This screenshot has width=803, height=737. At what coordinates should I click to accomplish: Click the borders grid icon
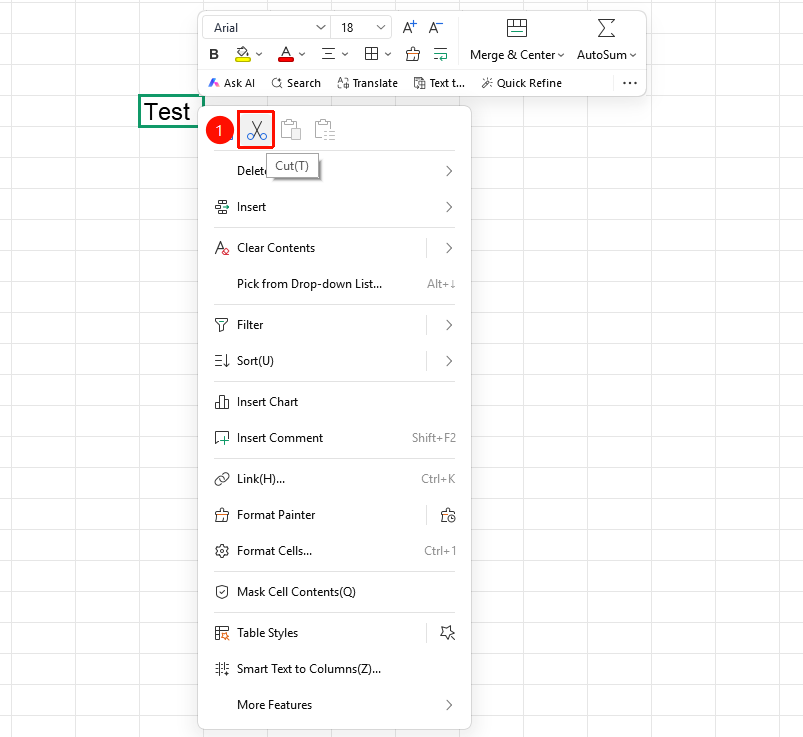point(371,54)
